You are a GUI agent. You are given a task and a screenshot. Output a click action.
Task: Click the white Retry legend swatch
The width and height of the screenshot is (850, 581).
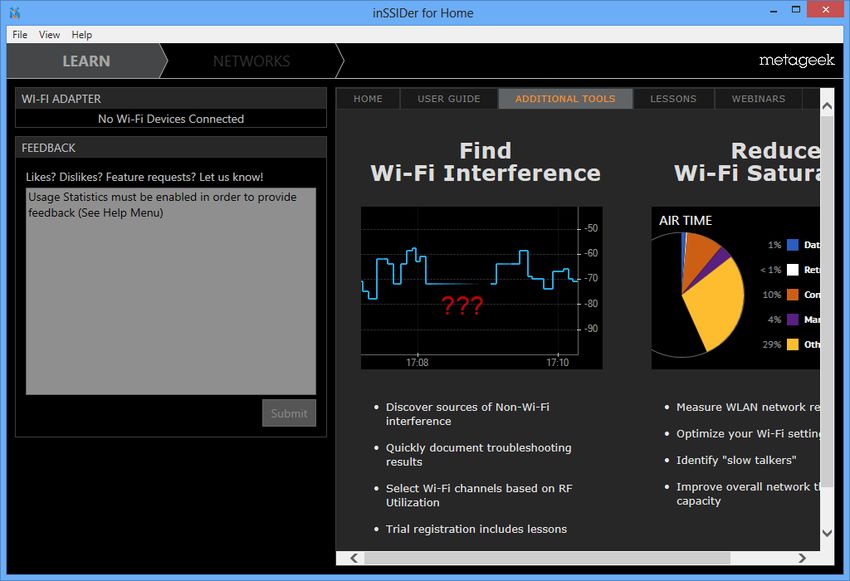click(x=793, y=270)
